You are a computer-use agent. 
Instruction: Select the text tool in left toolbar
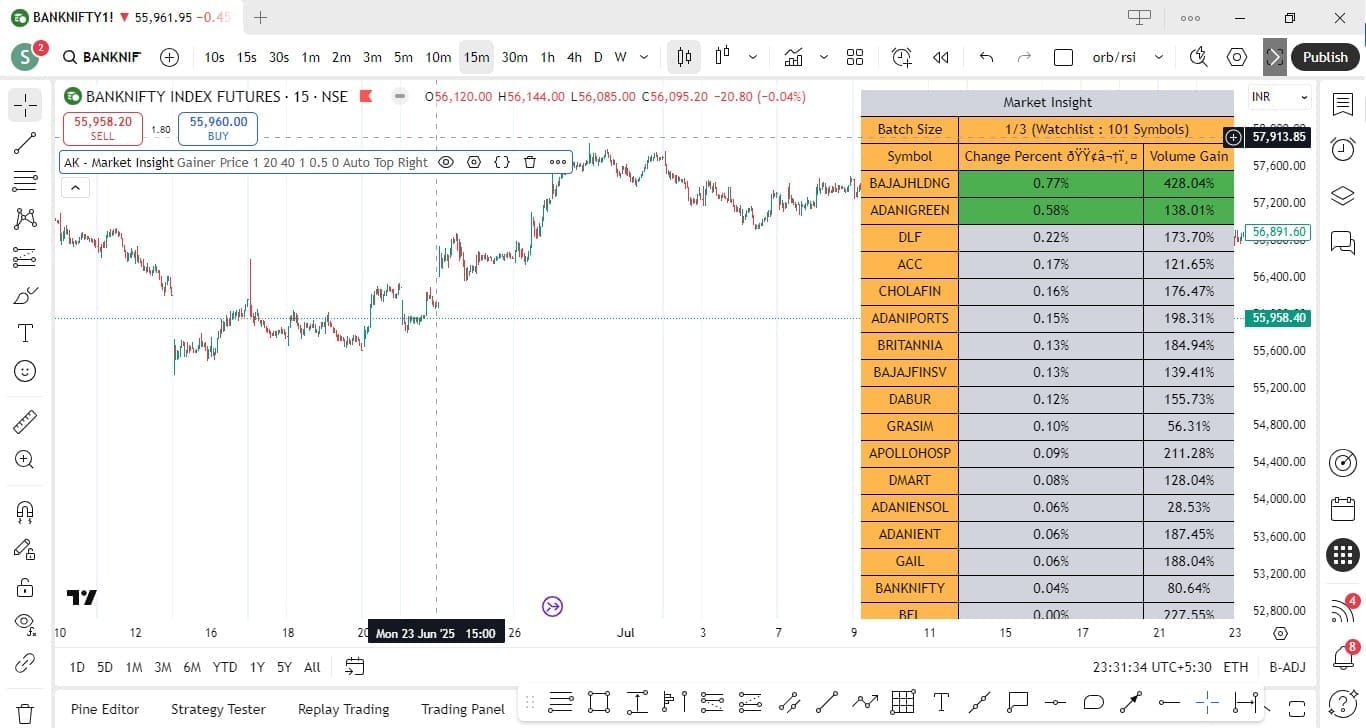point(25,333)
